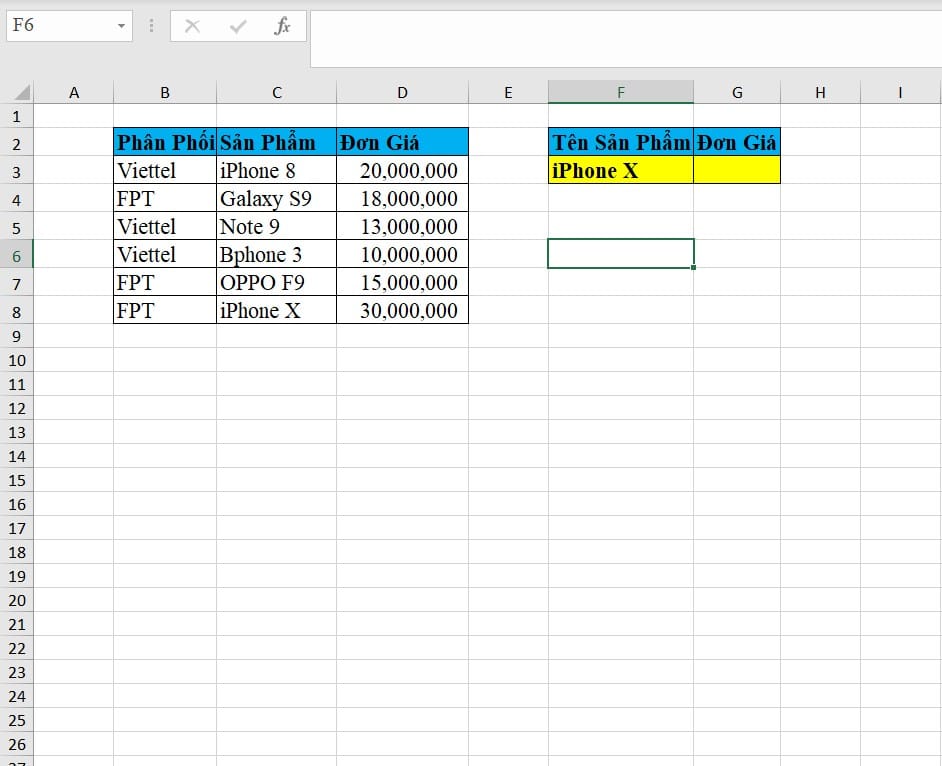Viewport: 942px width, 766px height.
Task: Click the yellow 'iPhone X' cell in column F
Action: (621, 170)
